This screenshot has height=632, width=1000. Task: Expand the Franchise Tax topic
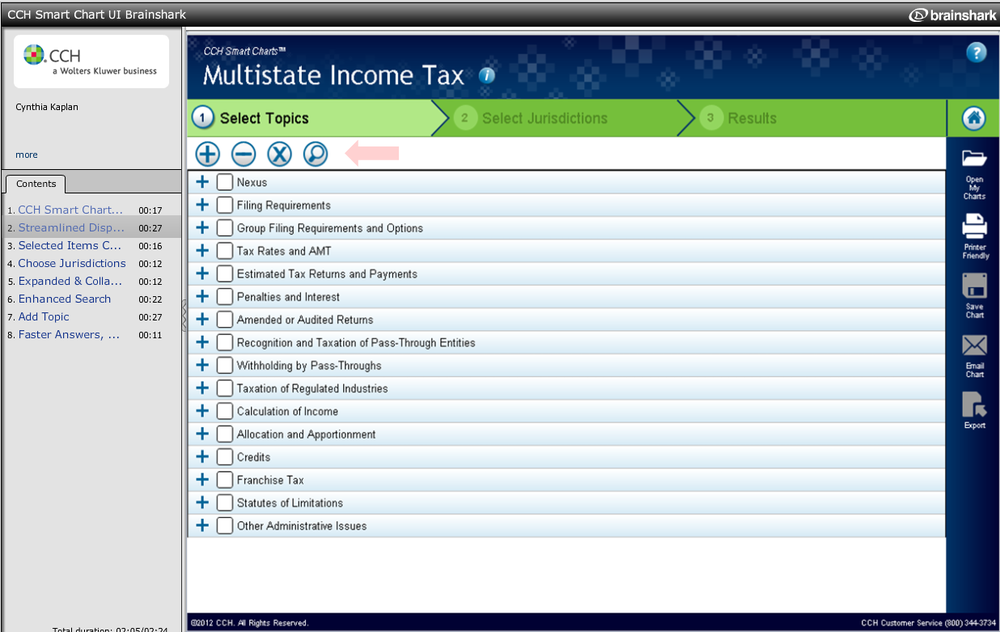point(202,480)
